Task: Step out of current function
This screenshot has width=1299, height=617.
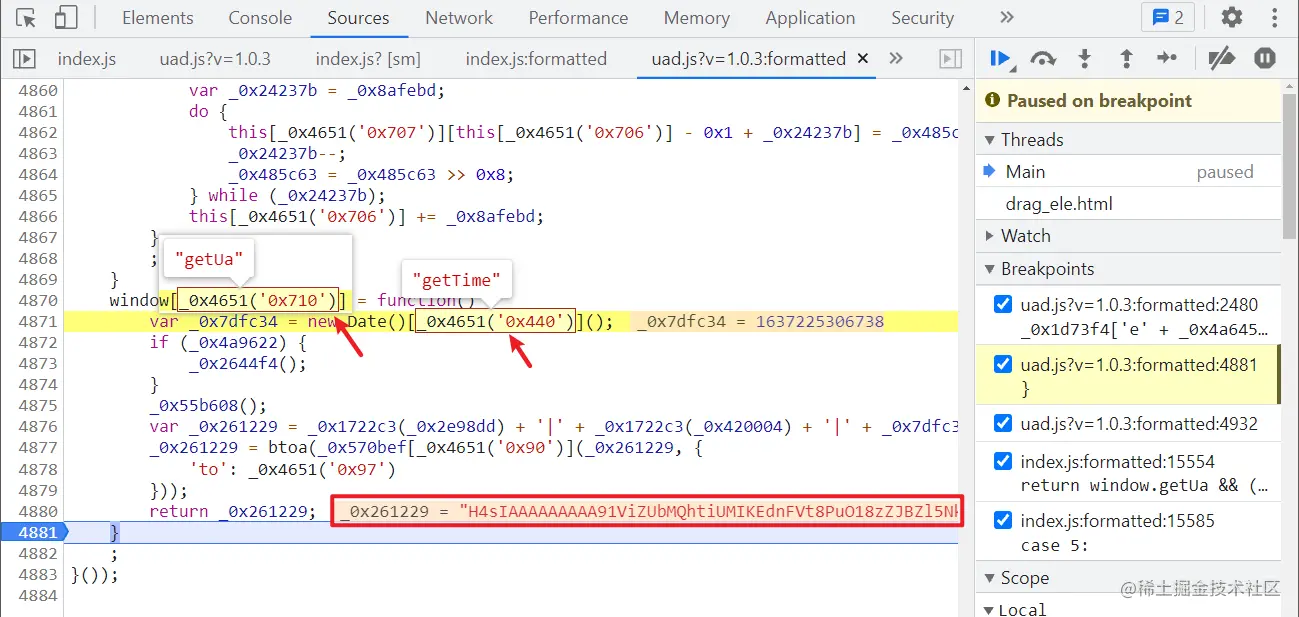Action: click(1126, 59)
